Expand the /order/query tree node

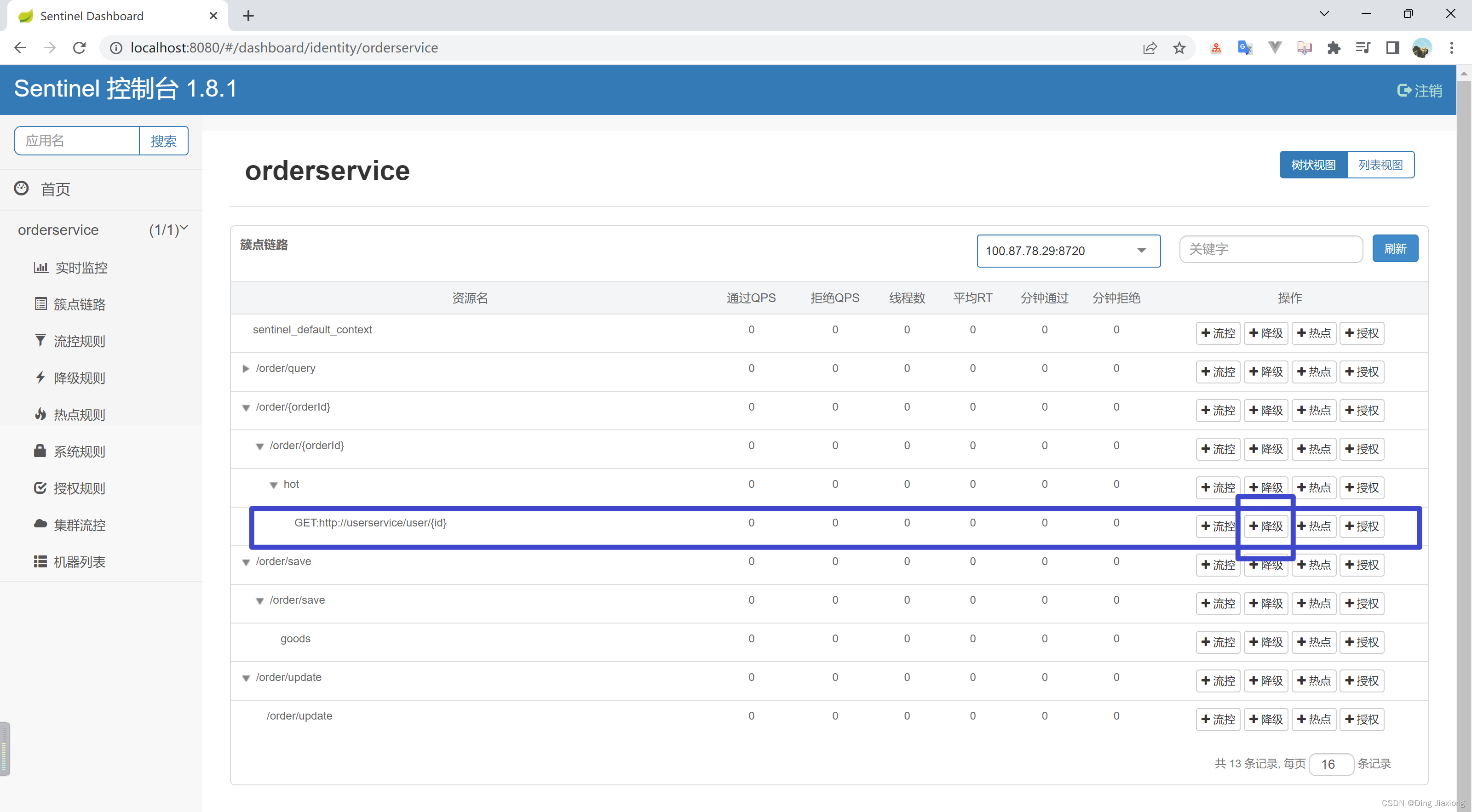[246, 369]
